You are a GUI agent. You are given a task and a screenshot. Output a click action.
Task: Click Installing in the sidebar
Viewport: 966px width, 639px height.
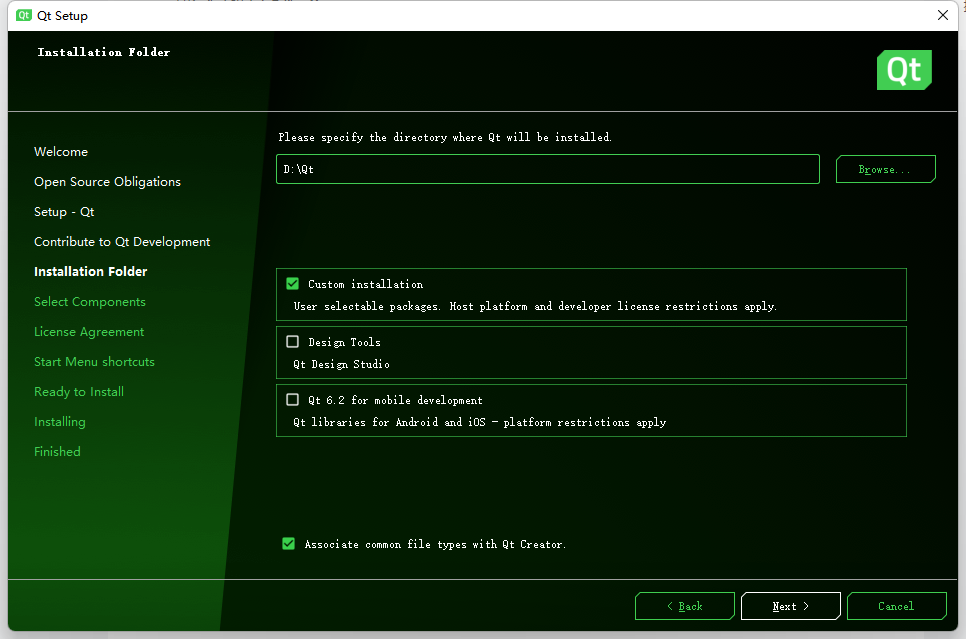(x=60, y=422)
